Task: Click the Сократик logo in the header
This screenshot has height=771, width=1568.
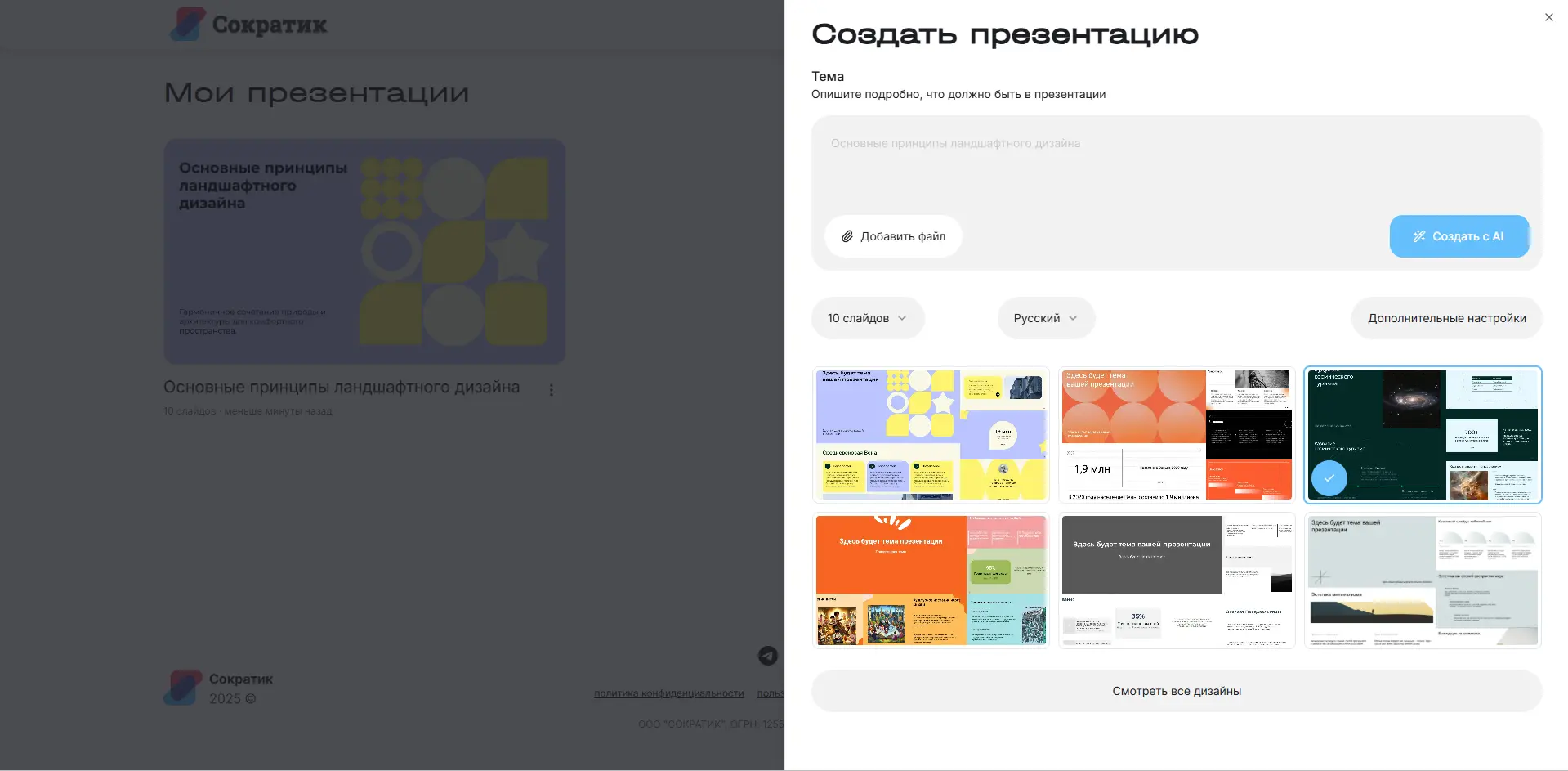Action: pos(248,25)
